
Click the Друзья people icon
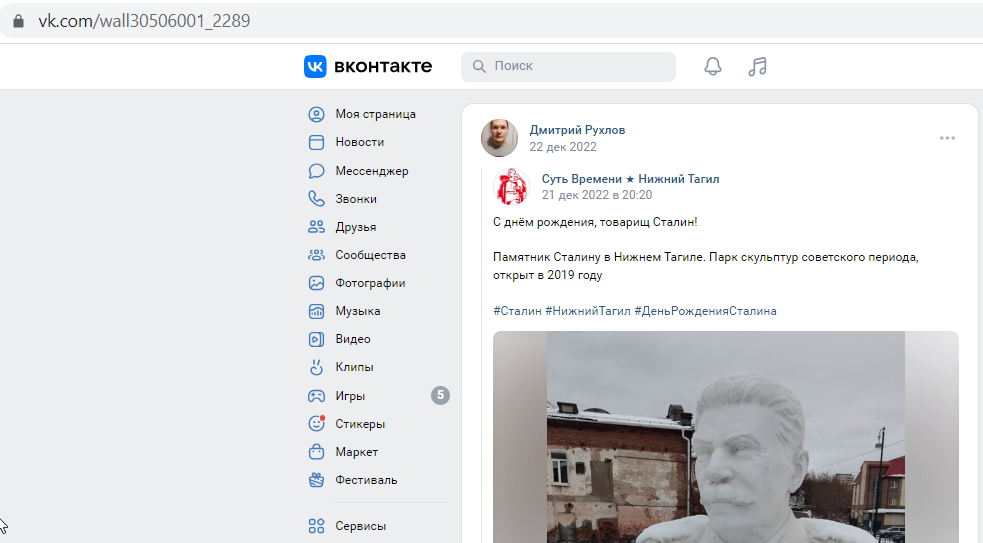[x=317, y=227]
